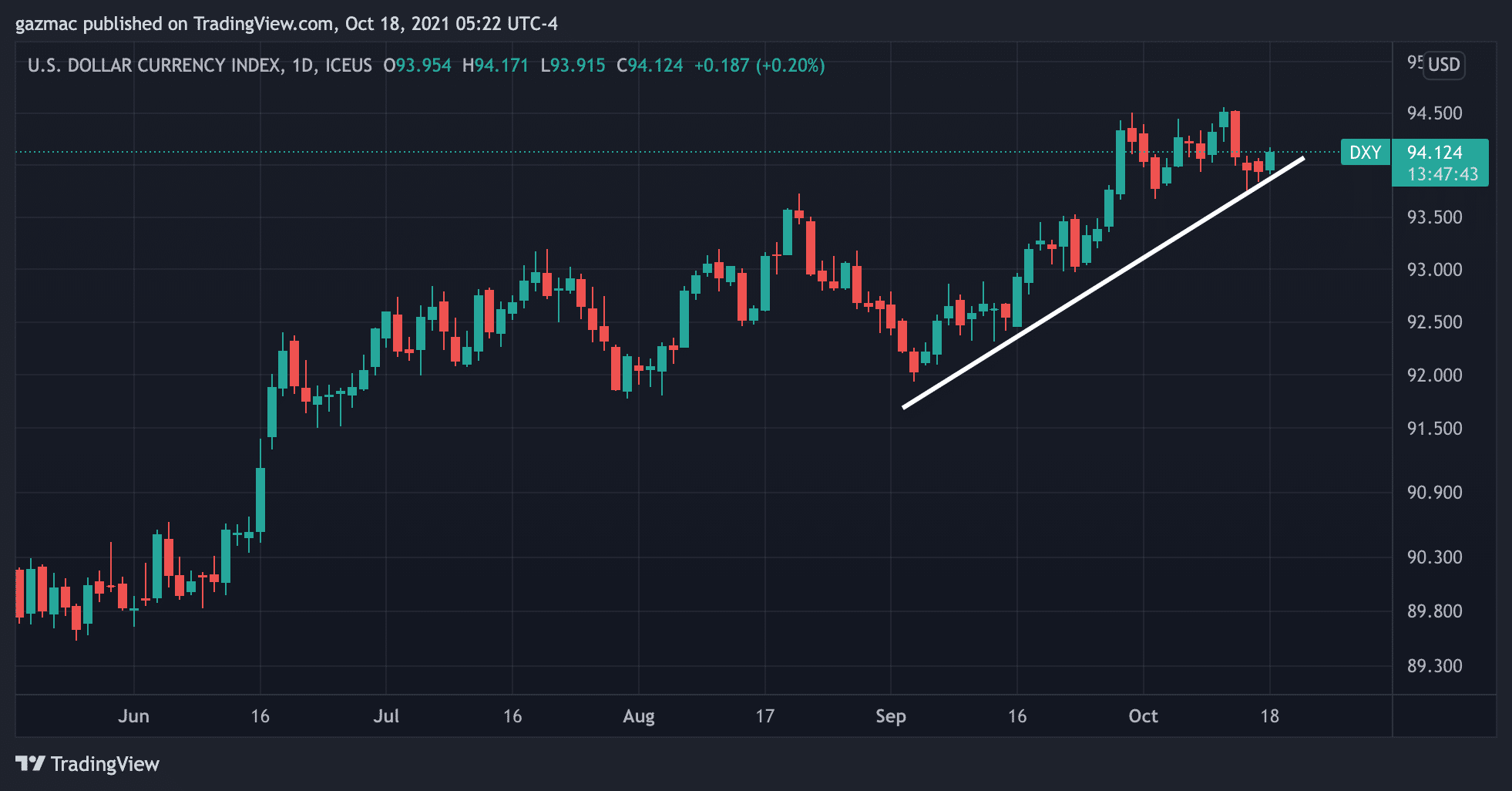Image resolution: width=1512 pixels, height=791 pixels.
Task: Click the 92.000 price axis label
Action: (1434, 375)
